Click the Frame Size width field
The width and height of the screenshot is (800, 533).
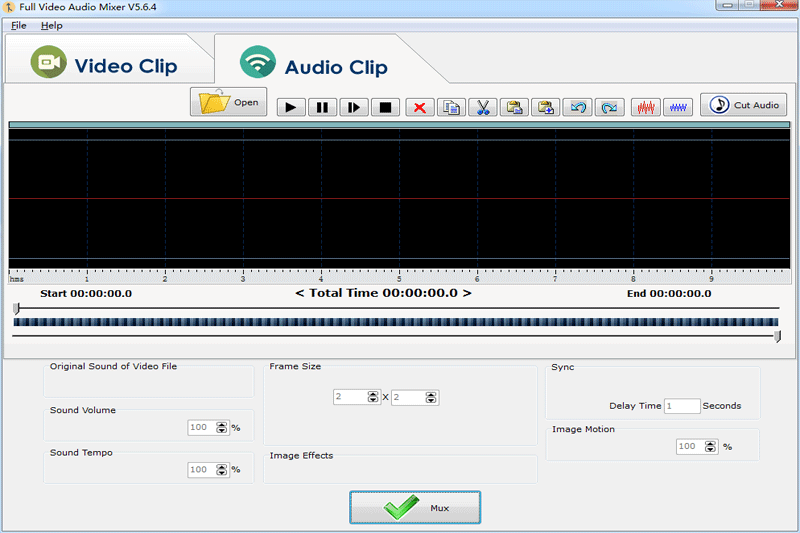(x=351, y=397)
